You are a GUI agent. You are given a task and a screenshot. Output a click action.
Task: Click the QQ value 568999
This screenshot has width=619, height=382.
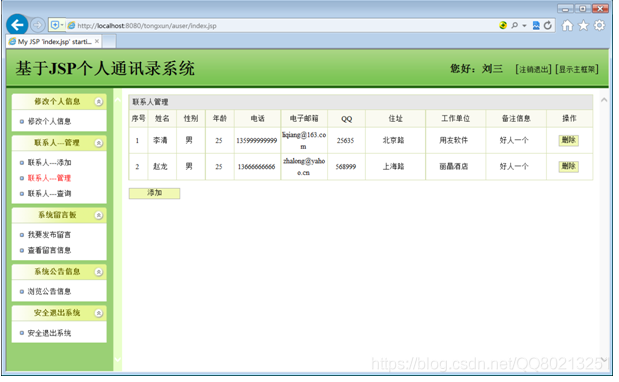click(x=346, y=167)
